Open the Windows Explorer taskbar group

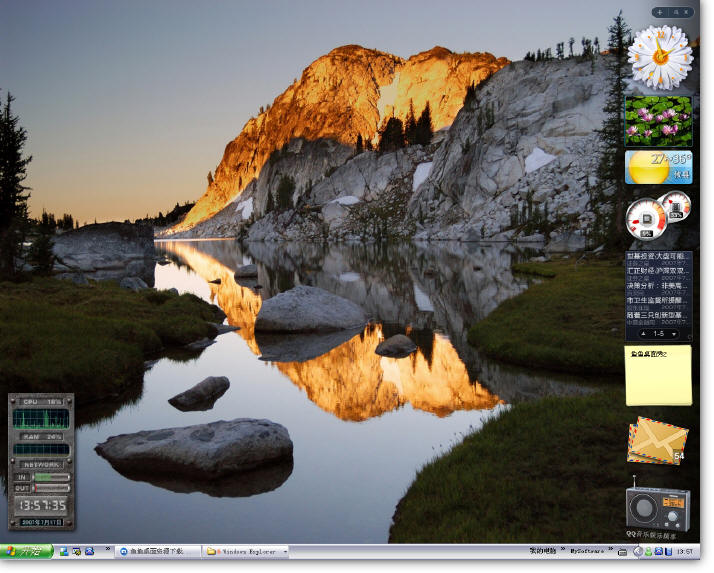pyautogui.click(x=245, y=551)
